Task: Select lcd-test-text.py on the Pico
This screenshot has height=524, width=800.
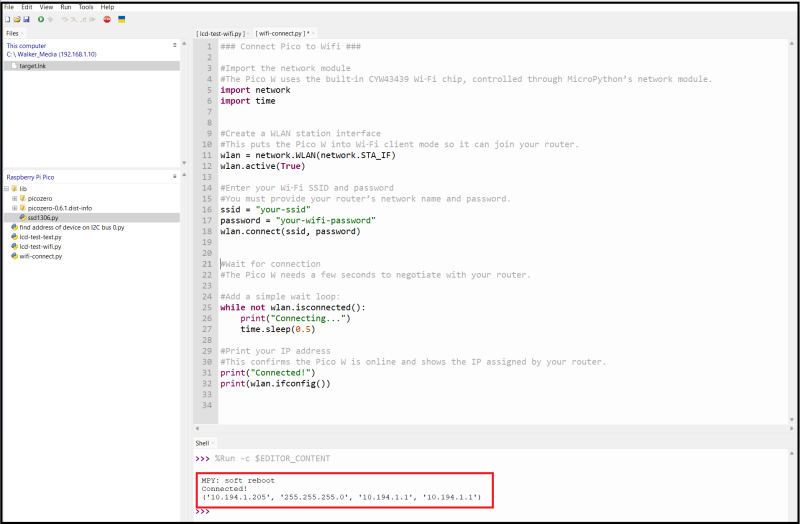Action: click(x=92, y=237)
